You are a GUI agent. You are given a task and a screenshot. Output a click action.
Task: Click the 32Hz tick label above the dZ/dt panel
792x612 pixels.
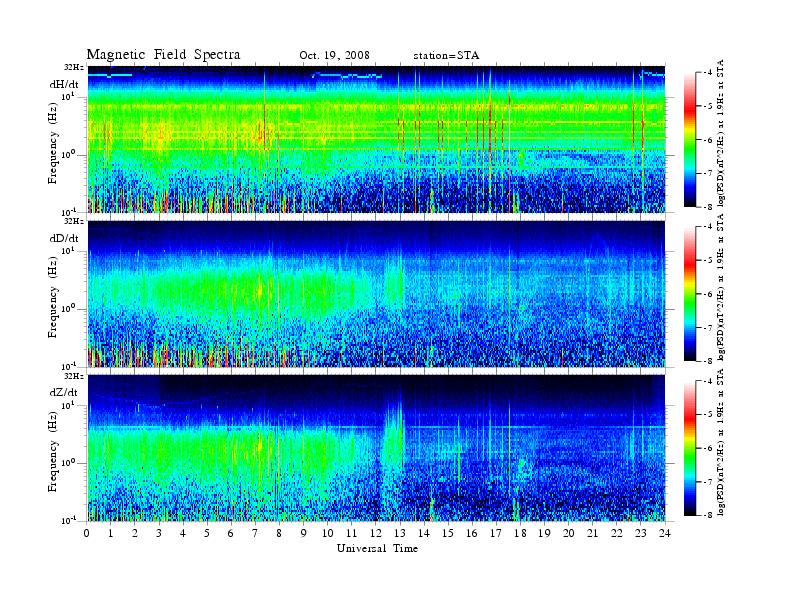point(74,376)
